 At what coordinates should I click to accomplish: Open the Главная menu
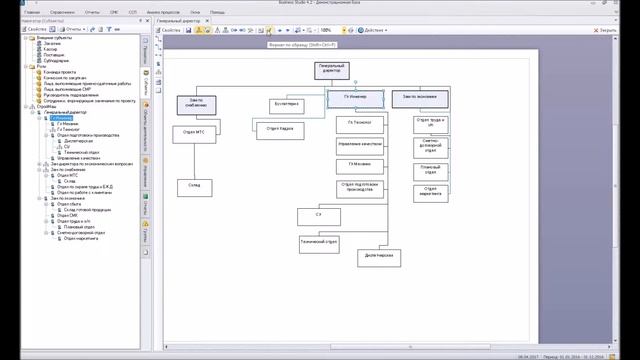(x=32, y=12)
